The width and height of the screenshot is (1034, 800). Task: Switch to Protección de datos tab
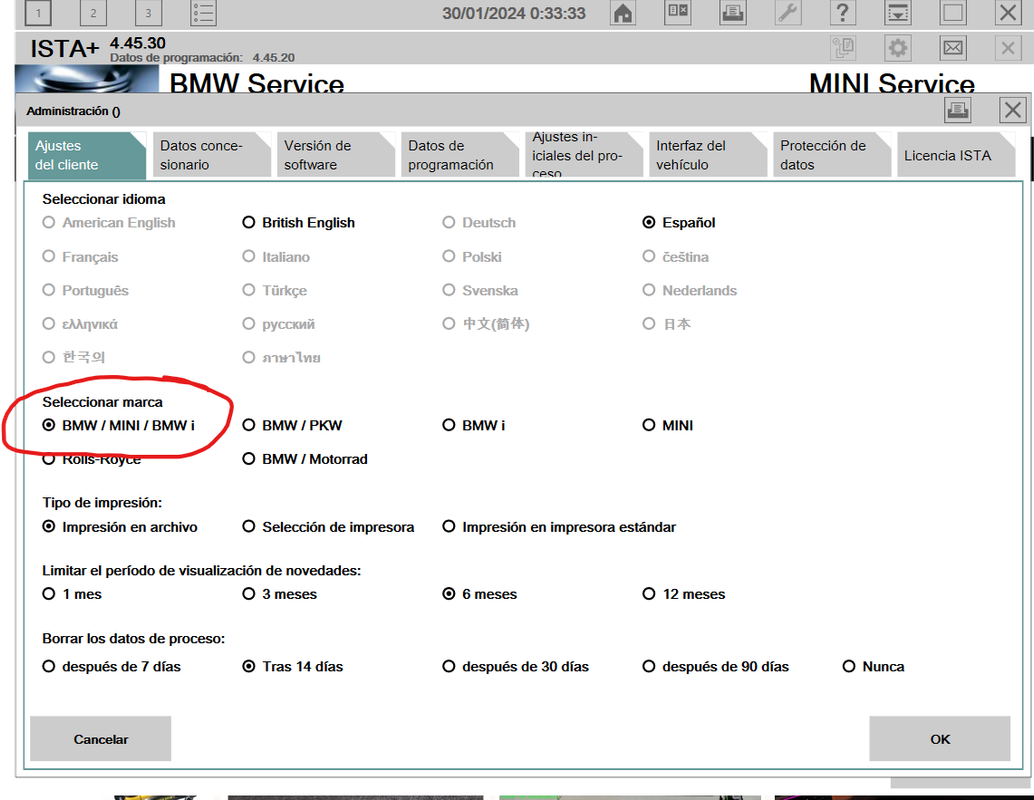[832, 155]
